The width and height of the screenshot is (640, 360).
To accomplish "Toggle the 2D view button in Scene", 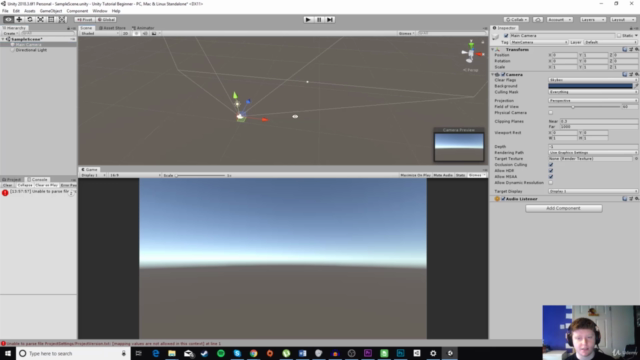I will click(126, 33).
